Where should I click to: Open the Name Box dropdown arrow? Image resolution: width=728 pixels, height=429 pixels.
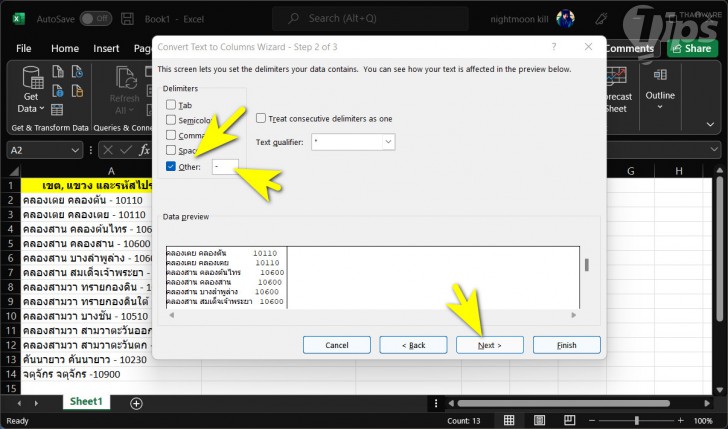coord(75,150)
